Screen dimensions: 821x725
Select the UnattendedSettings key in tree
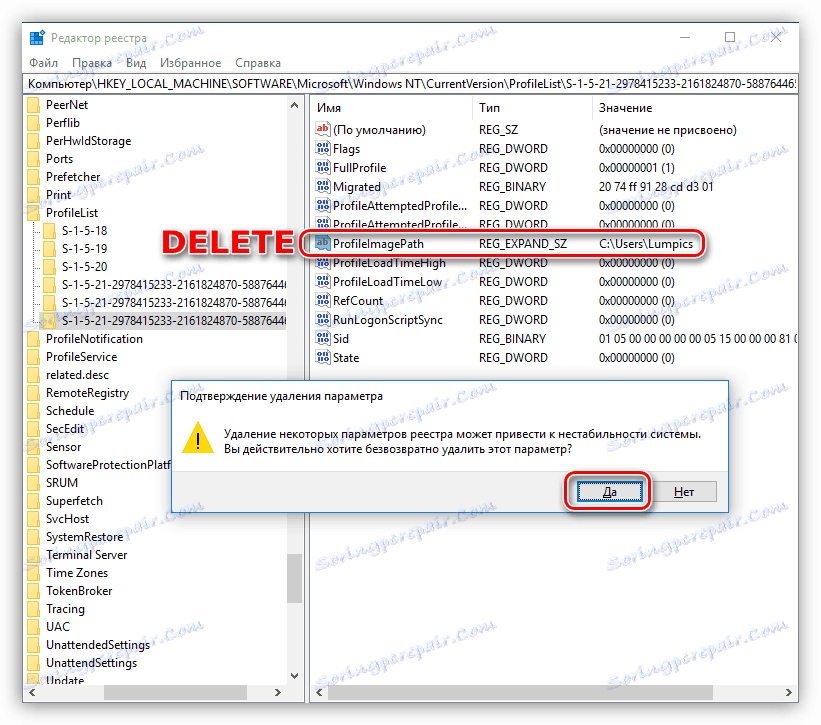pyautogui.click(x=98, y=644)
